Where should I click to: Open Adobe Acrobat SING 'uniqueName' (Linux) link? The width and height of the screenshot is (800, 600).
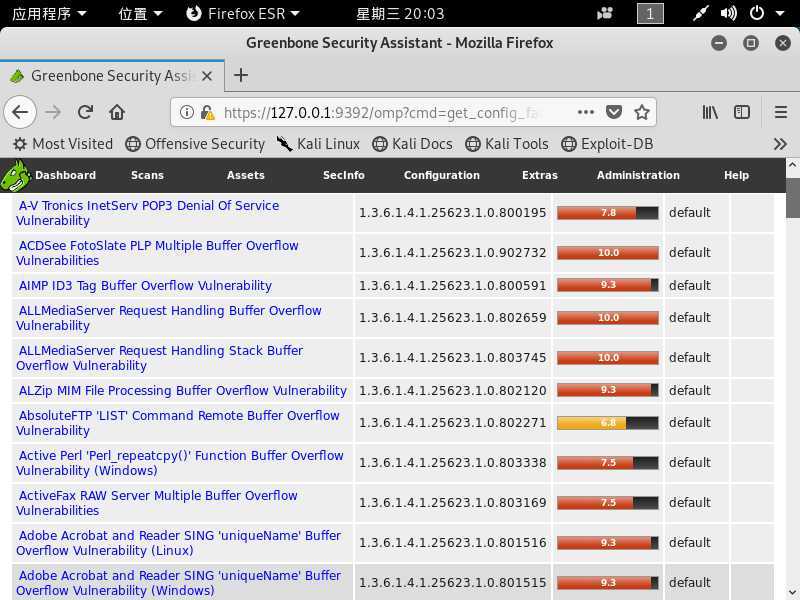point(178,543)
